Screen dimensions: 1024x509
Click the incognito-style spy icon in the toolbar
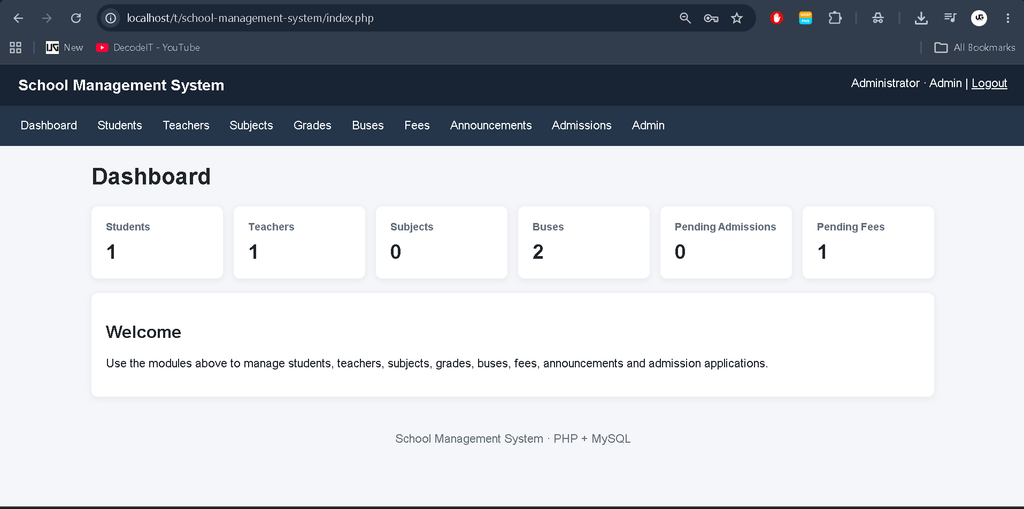tap(878, 18)
